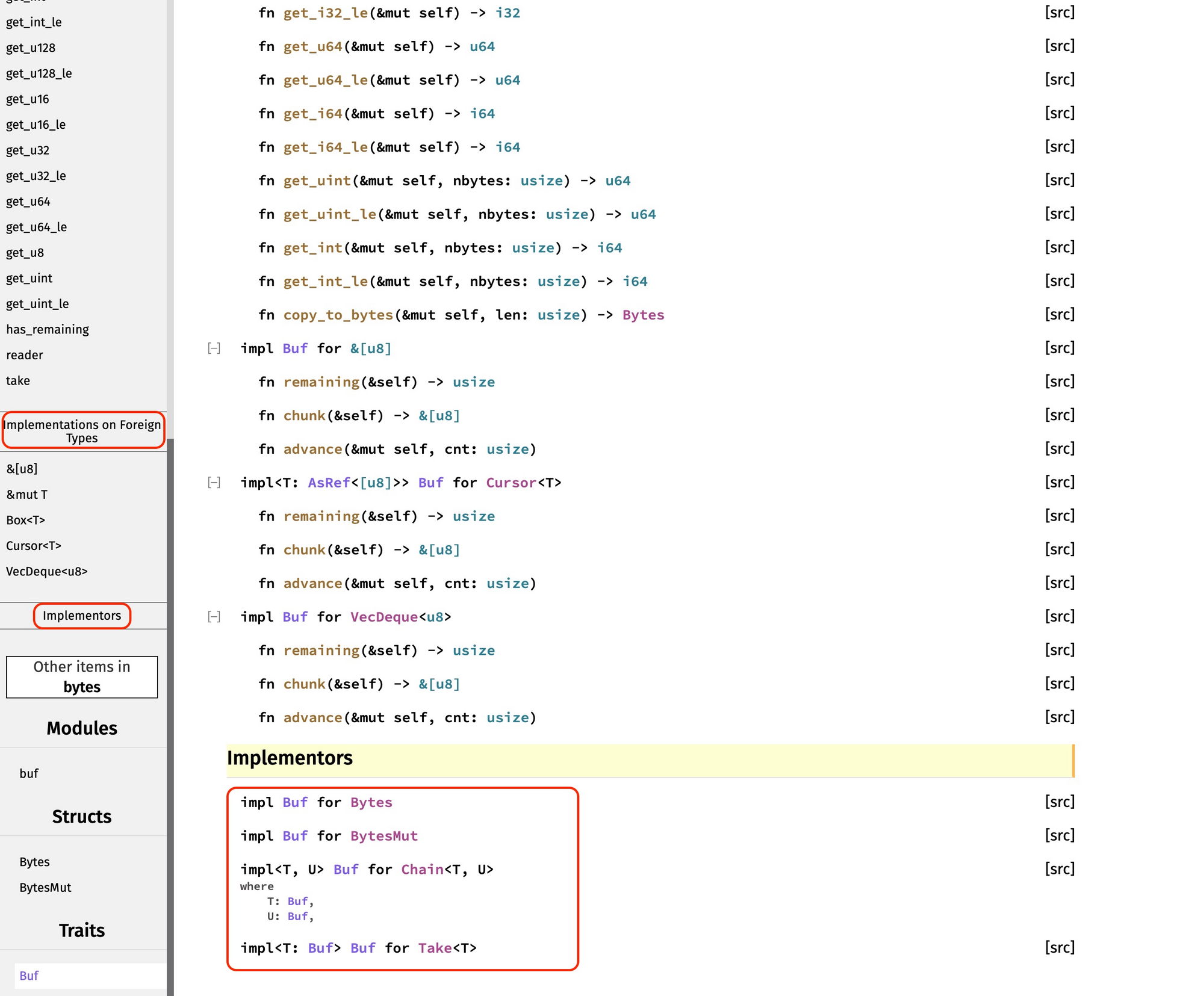Image resolution: width=1204 pixels, height=996 pixels.
Task: Open the get_uint_le method link
Action: click(x=329, y=215)
